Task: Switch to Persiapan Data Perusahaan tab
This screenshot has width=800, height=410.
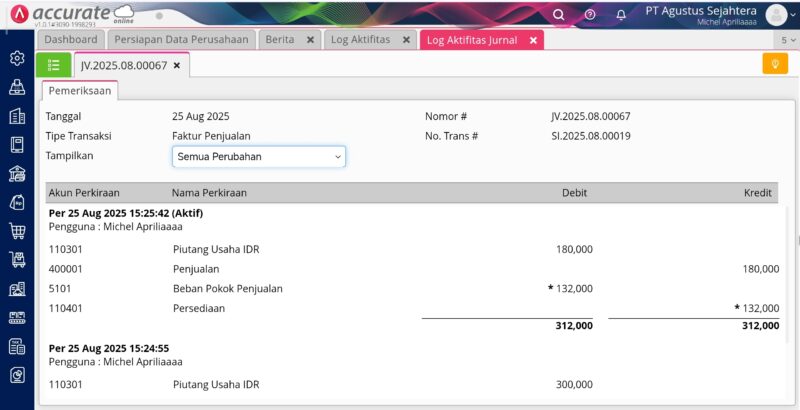Action: (x=181, y=40)
